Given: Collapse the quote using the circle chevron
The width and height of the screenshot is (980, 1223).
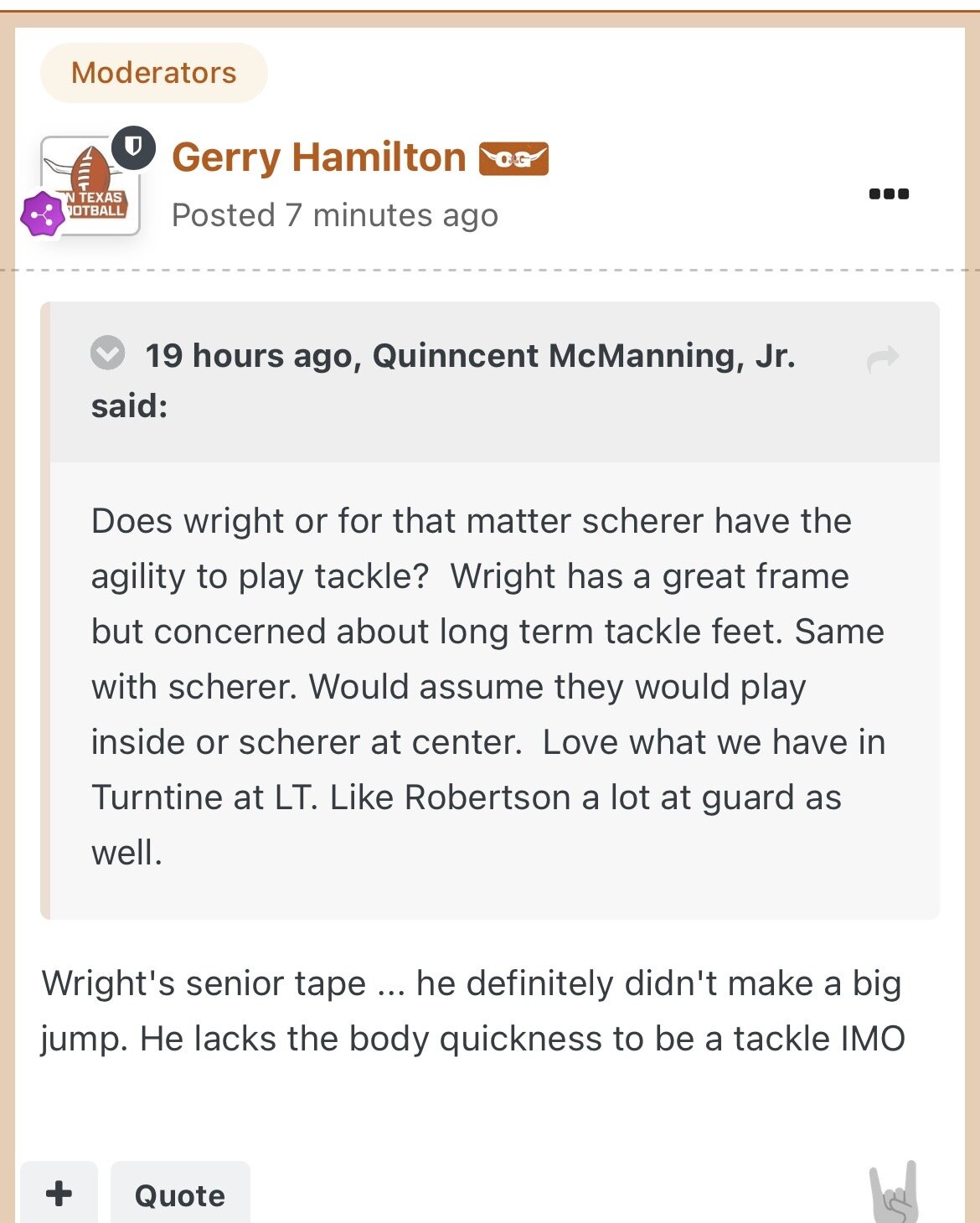Looking at the screenshot, I should (108, 353).
